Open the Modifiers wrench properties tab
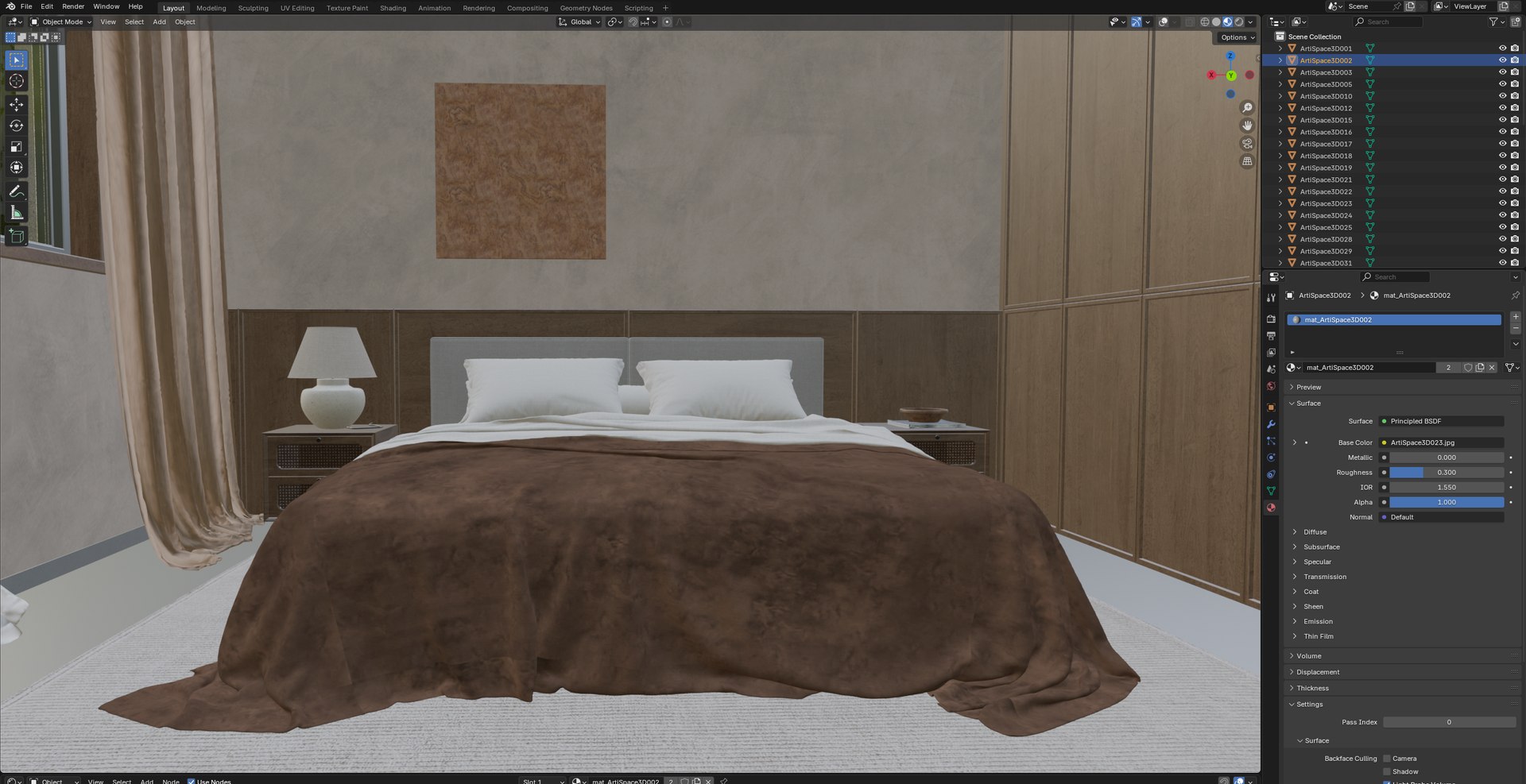Viewport: 1526px width, 784px height. pyautogui.click(x=1271, y=424)
